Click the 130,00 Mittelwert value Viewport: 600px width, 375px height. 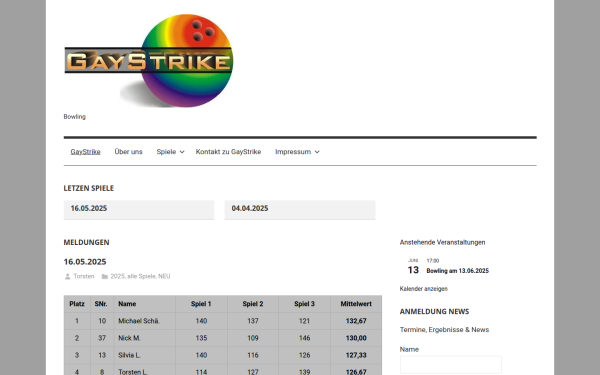pos(356,338)
